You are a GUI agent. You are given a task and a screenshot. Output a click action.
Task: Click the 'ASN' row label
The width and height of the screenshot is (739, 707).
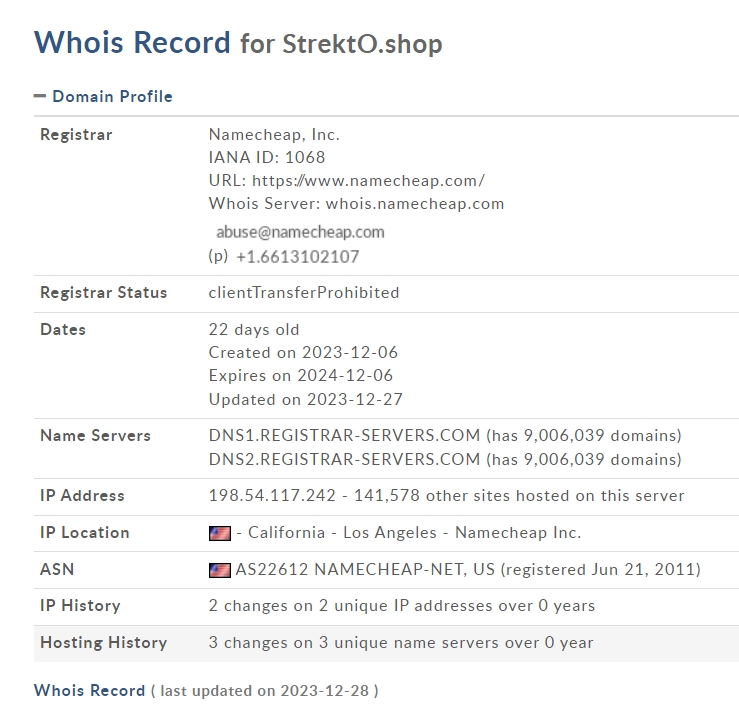57,569
